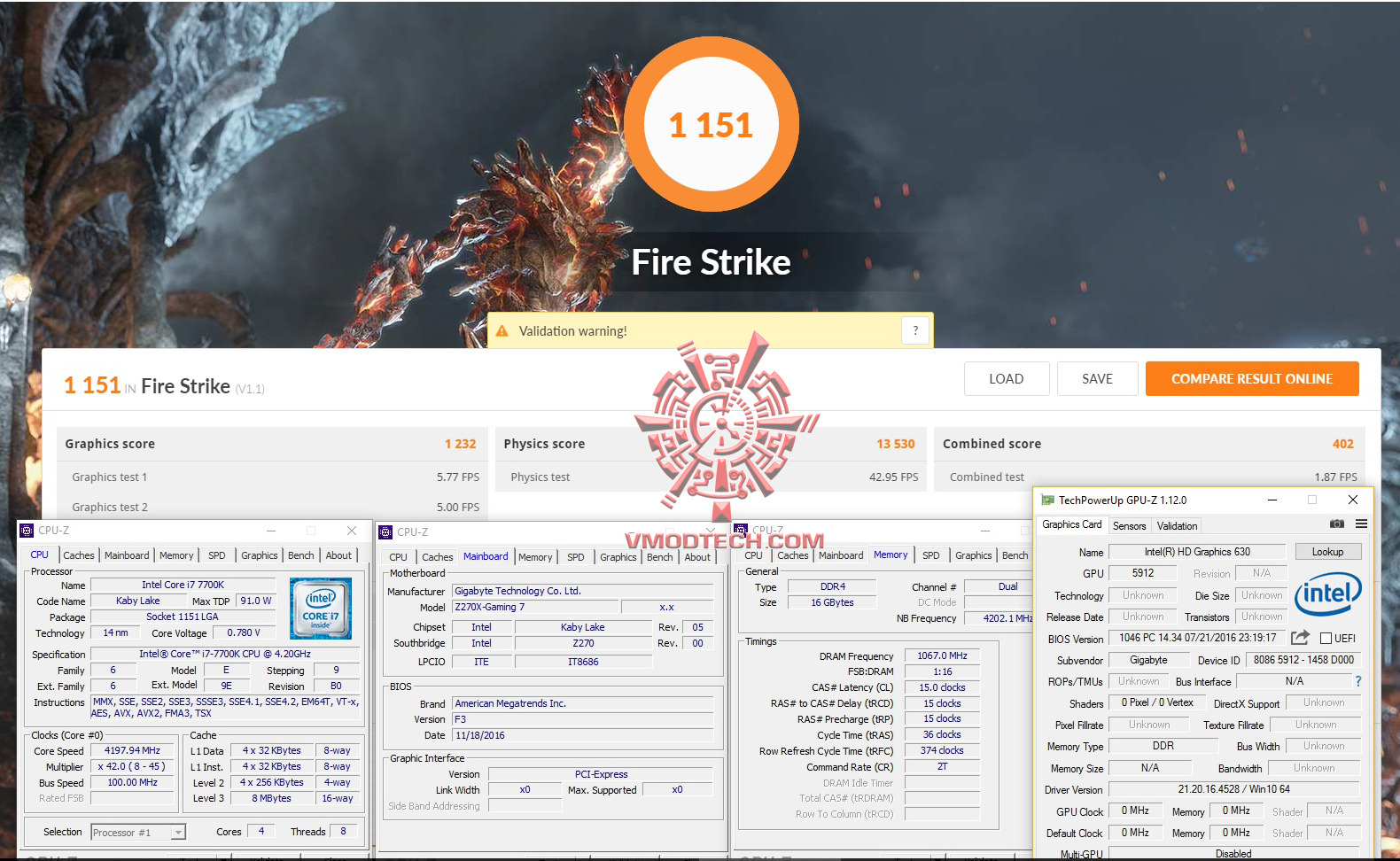The image size is (1400, 861).
Task: Click the processor name Intel Core i7 7700K
Action: pyautogui.click(x=183, y=585)
